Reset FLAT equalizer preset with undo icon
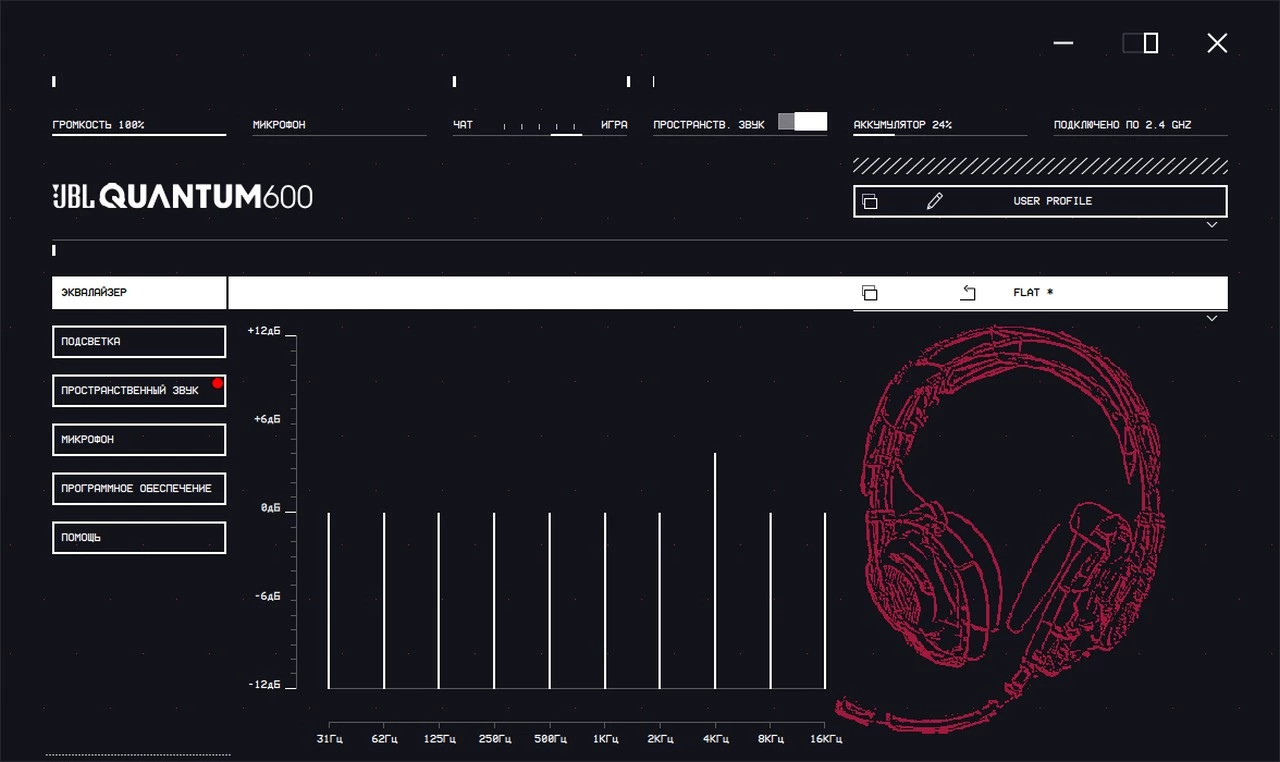Image resolution: width=1280 pixels, height=762 pixels. (x=968, y=293)
